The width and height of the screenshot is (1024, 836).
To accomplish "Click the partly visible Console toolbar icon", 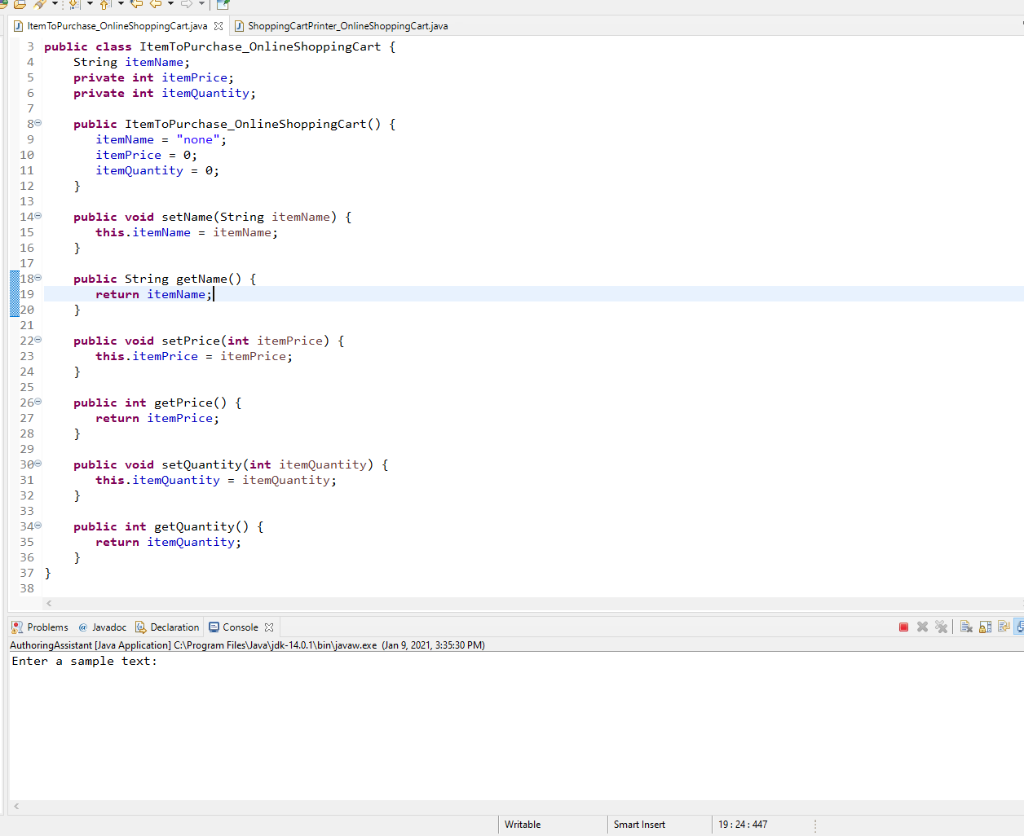I will (1019, 626).
